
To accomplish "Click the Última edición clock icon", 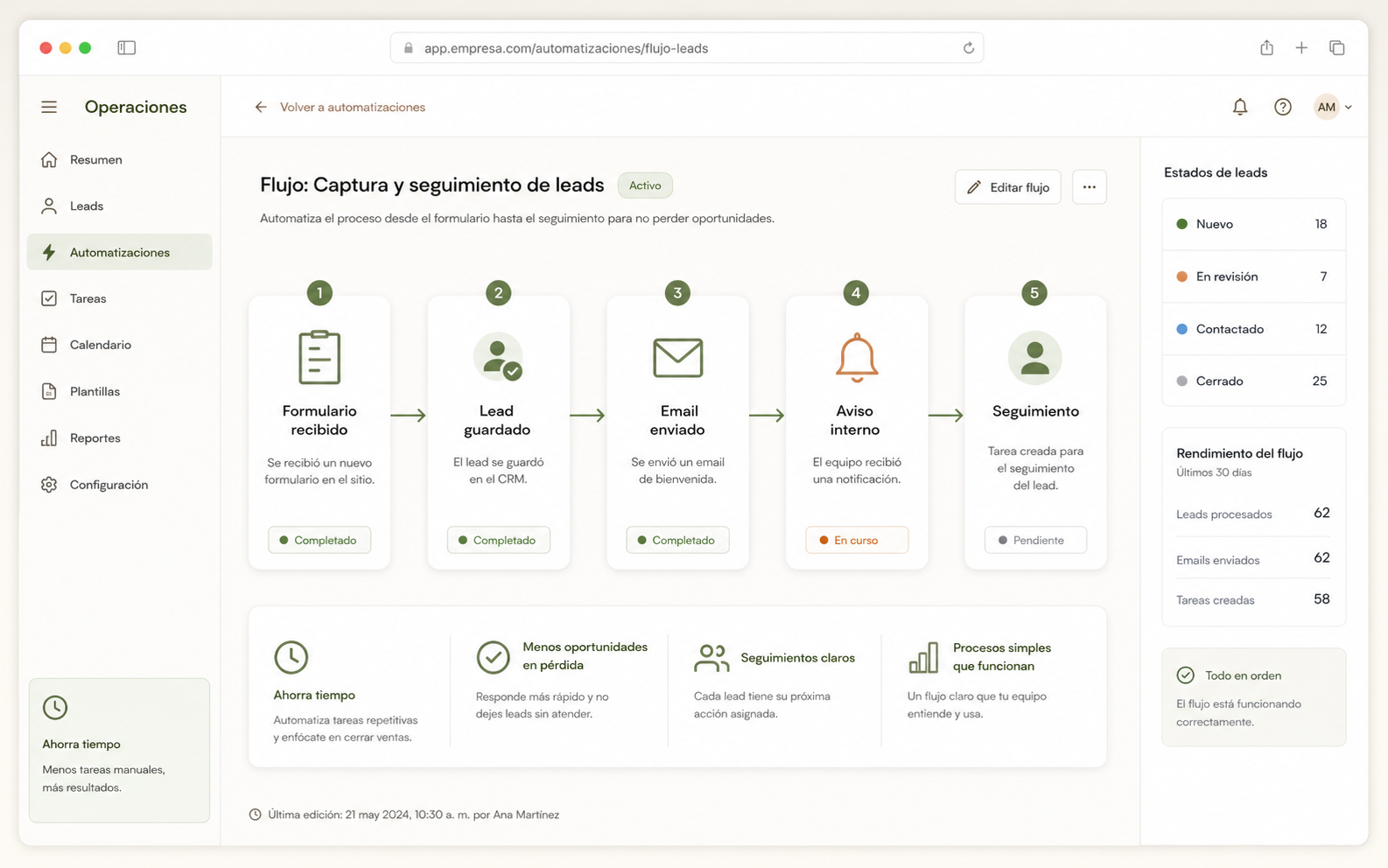I will 256,815.
